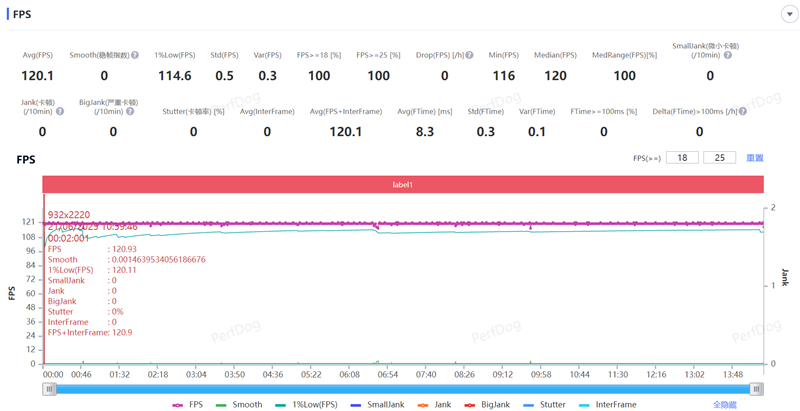The width and height of the screenshot is (800, 411).
Task: Click help icon beside Jank(卡顿)
Action: click(x=60, y=112)
